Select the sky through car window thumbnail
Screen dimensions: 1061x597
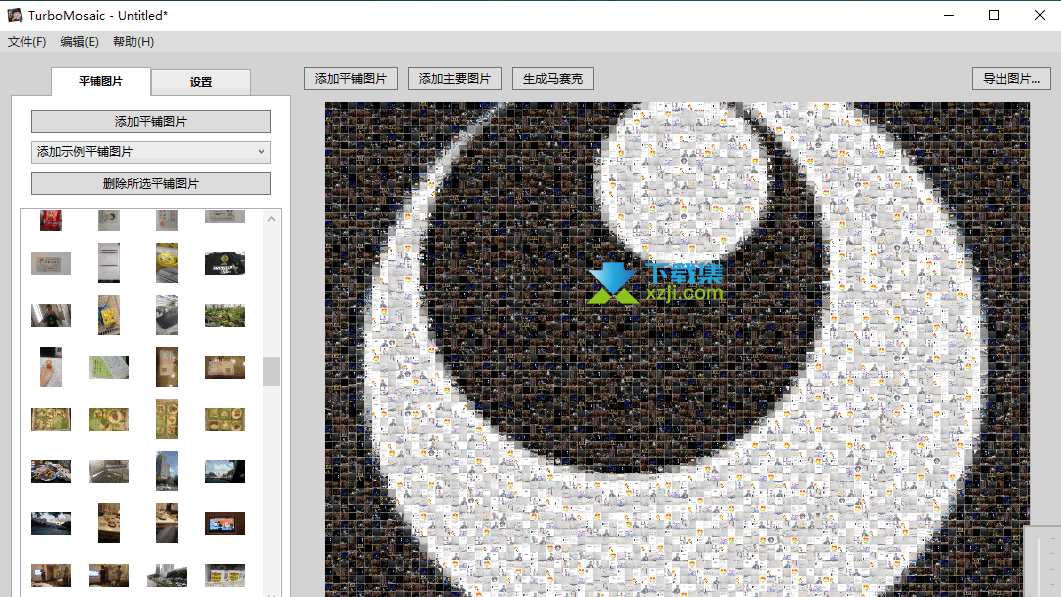tap(225, 471)
